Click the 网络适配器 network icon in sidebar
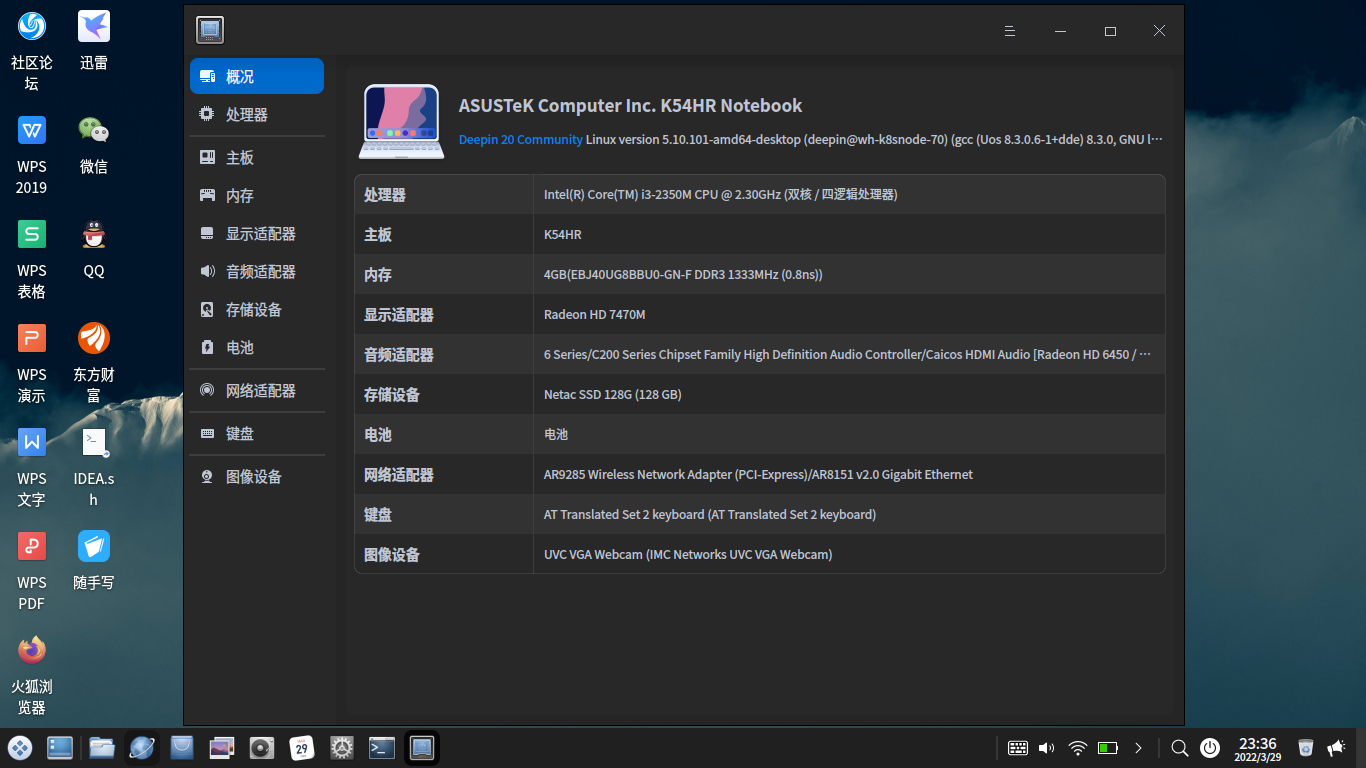 207,391
